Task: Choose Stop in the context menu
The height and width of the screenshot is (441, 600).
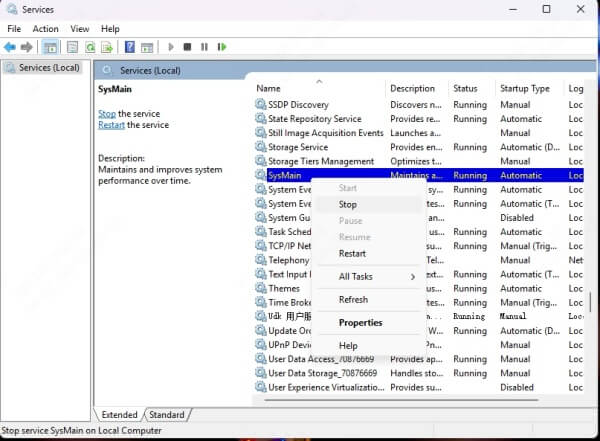Action: (x=369, y=204)
